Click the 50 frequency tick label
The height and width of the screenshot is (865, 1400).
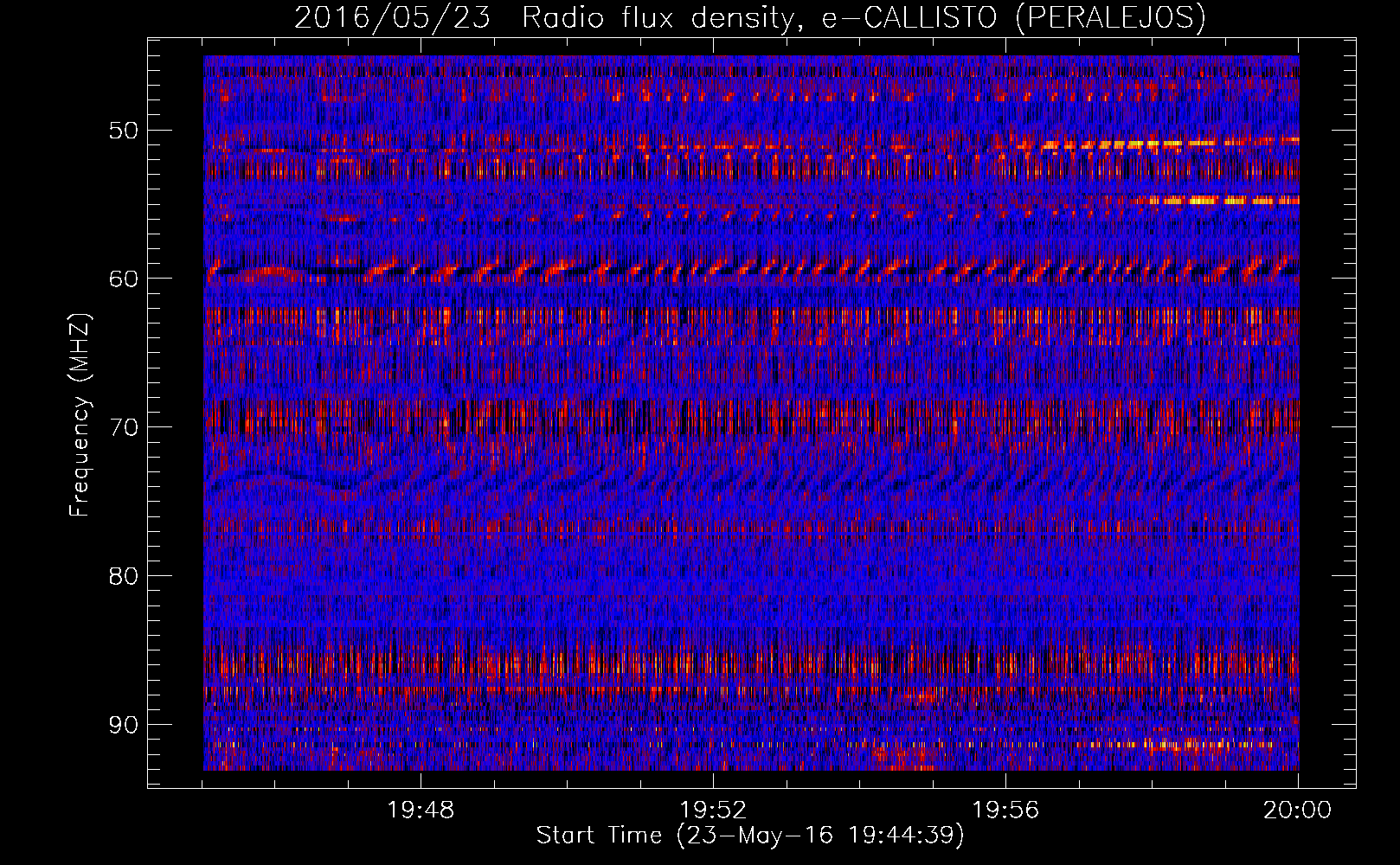[x=123, y=131]
